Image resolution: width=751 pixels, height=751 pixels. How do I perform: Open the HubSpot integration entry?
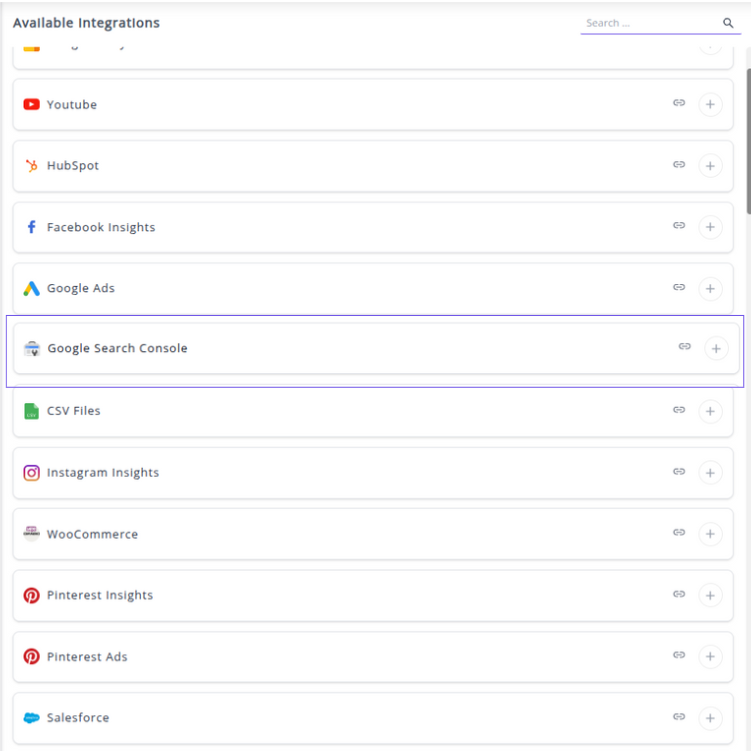point(73,166)
